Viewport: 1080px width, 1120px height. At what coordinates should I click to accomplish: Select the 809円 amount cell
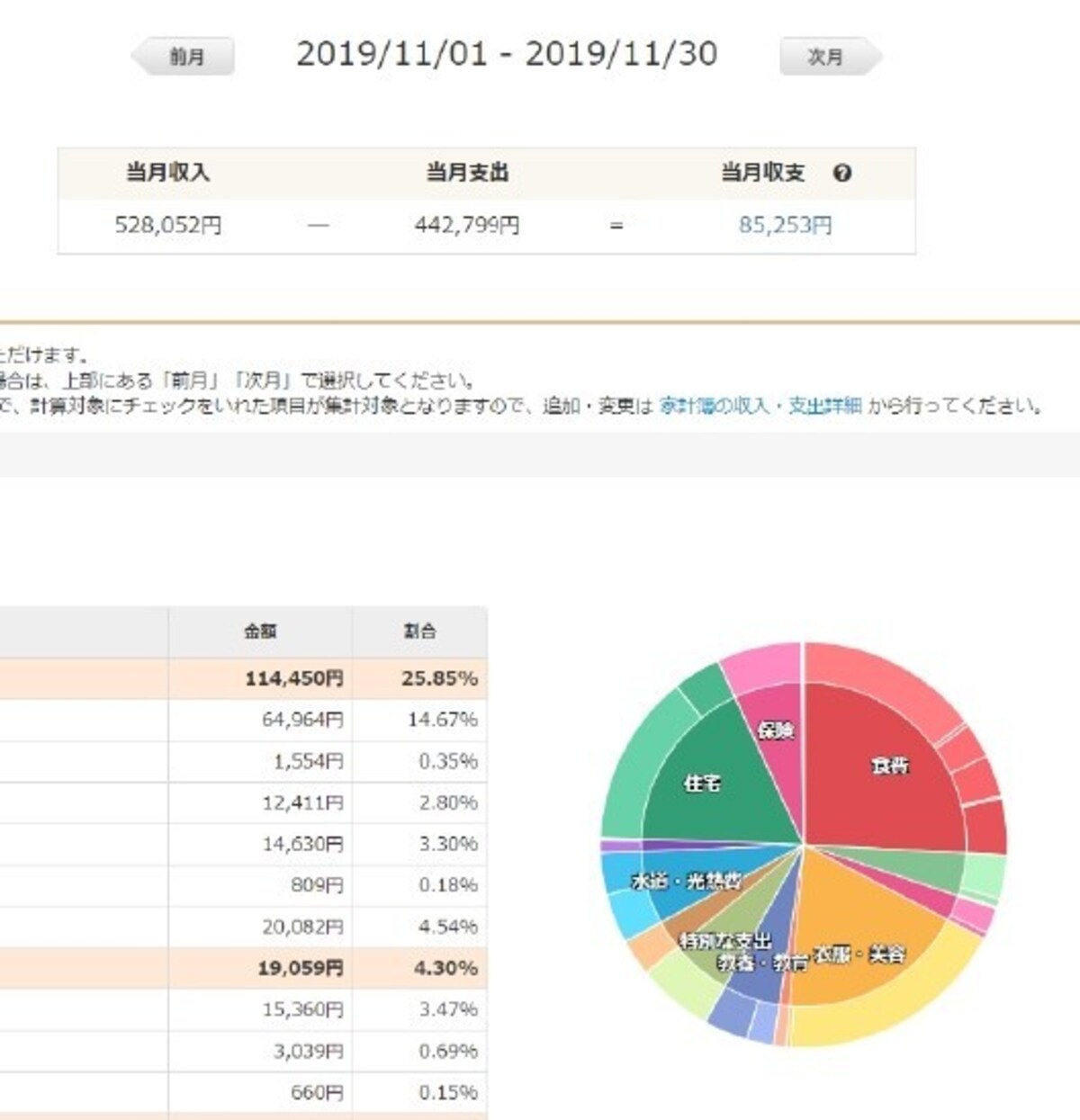260,885
